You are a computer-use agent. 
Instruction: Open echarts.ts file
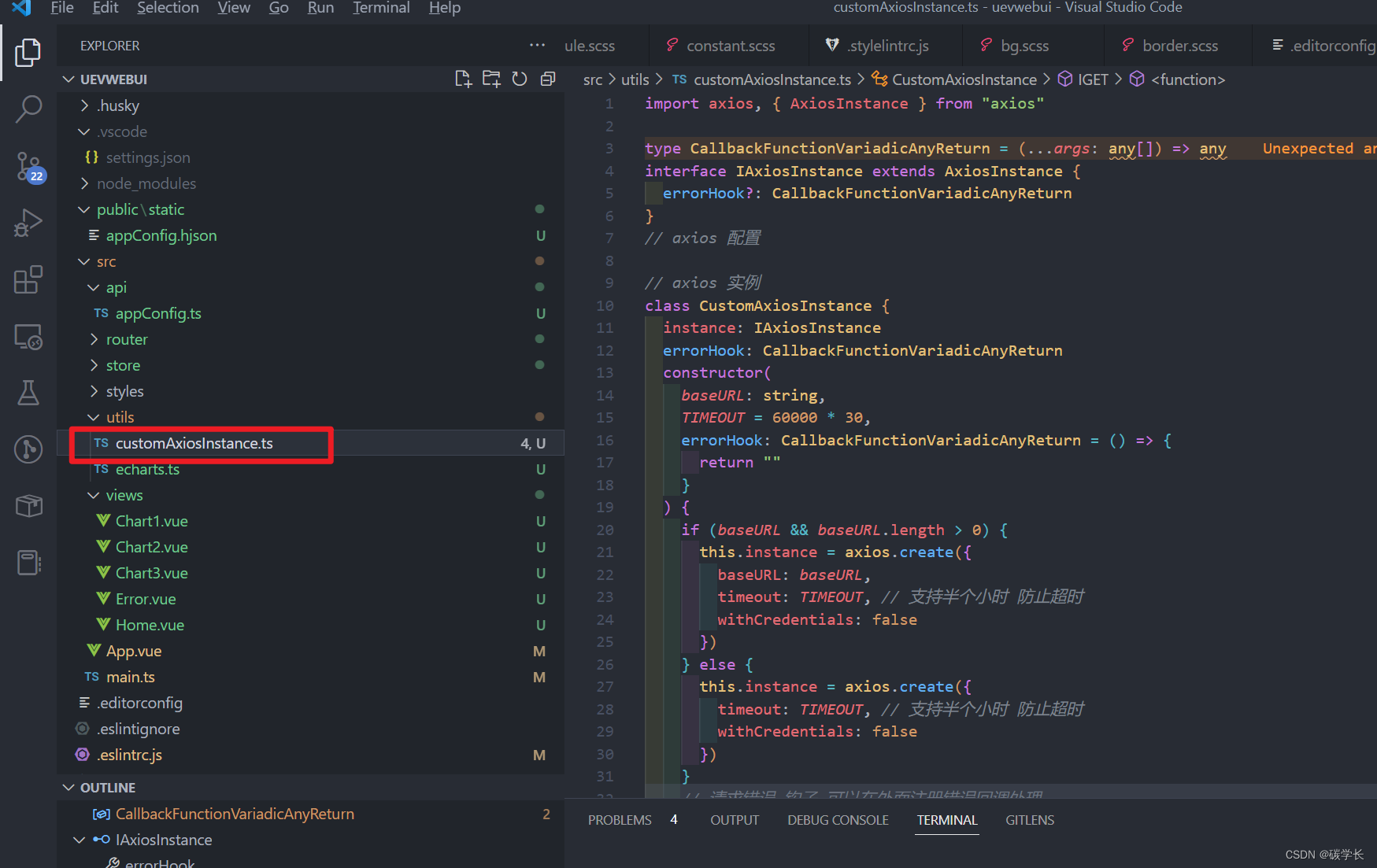tap(310, 469)
